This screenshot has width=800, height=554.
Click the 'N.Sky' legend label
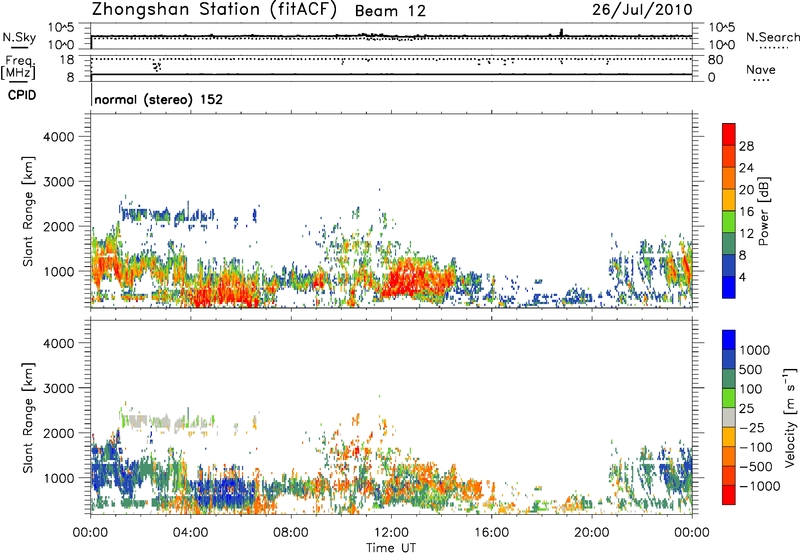tap(19, 37)
